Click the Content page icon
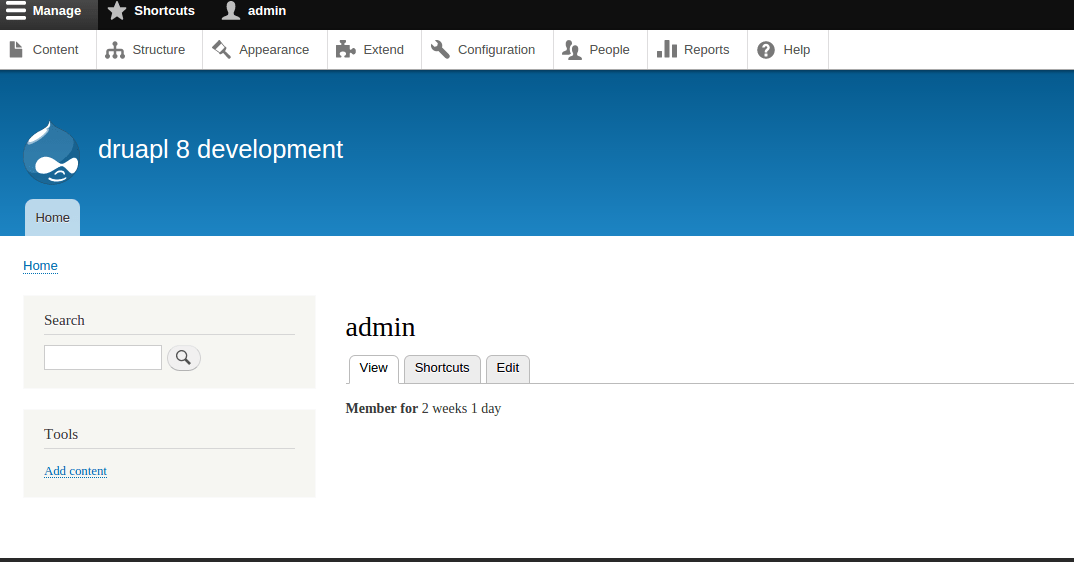This screenshot has width=1074, height=562. [x=16, y=49]
